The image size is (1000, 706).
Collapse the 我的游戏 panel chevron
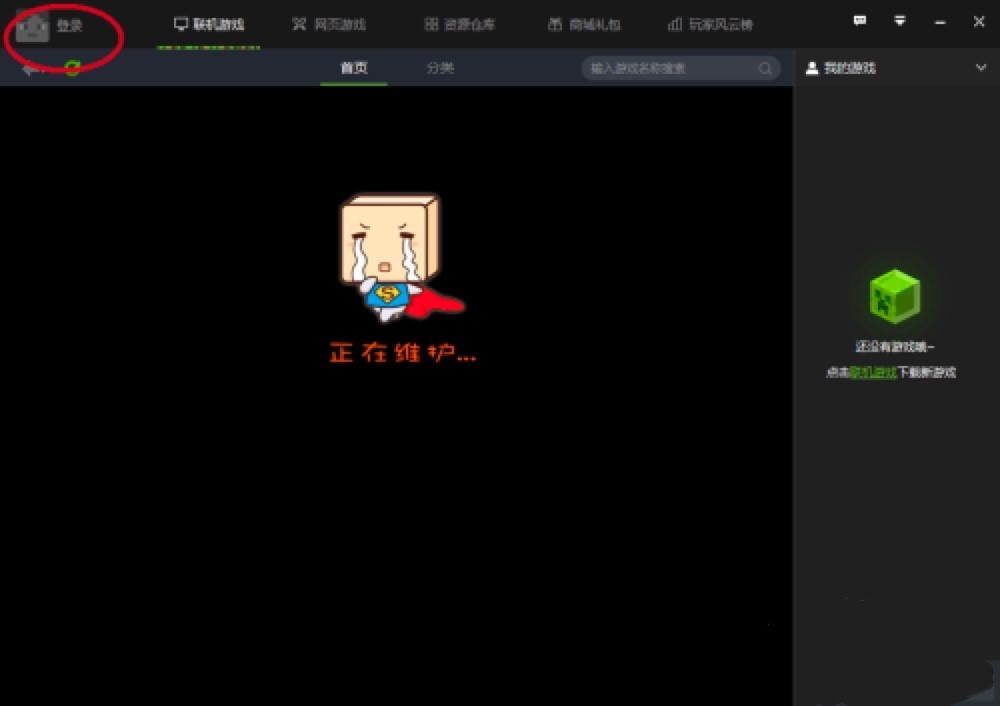pyautogui.click(x=981, y=68)
